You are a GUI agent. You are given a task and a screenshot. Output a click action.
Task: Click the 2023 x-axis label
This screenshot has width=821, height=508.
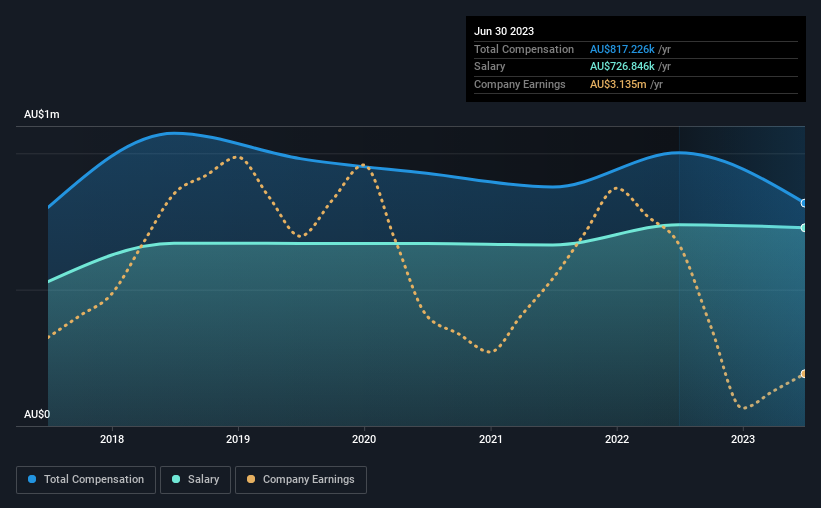click(743, 439)
